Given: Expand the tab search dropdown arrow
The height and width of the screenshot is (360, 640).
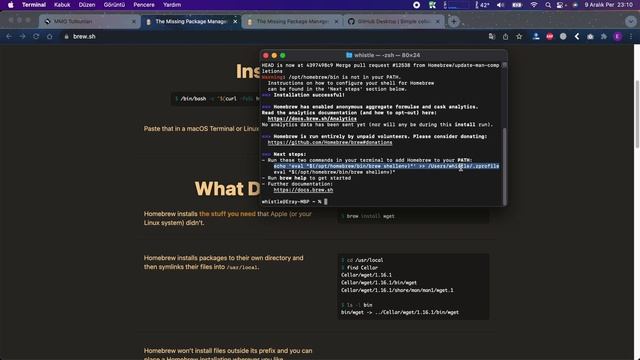Looking at the screenshot, I should point(631,21).
